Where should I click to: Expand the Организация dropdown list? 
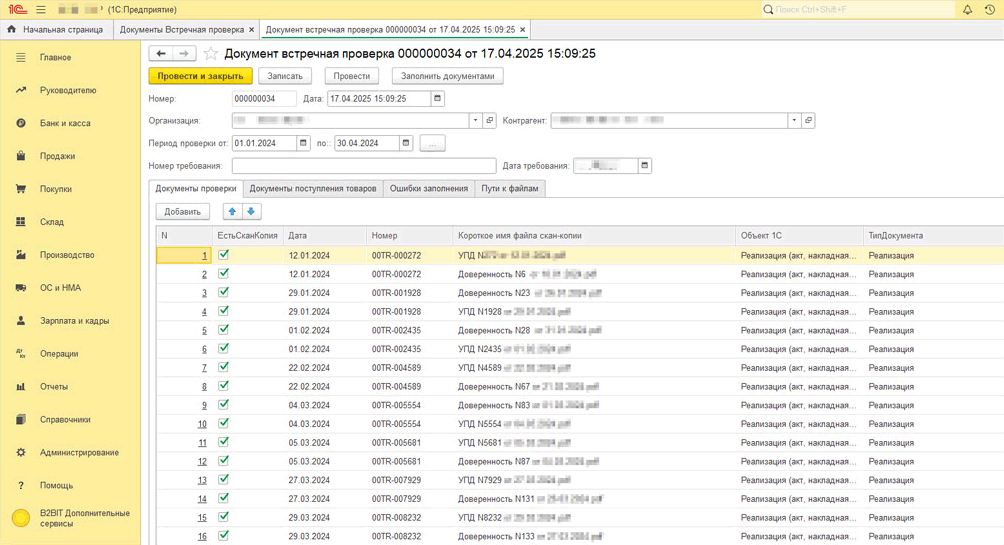[x=475, y=121]
